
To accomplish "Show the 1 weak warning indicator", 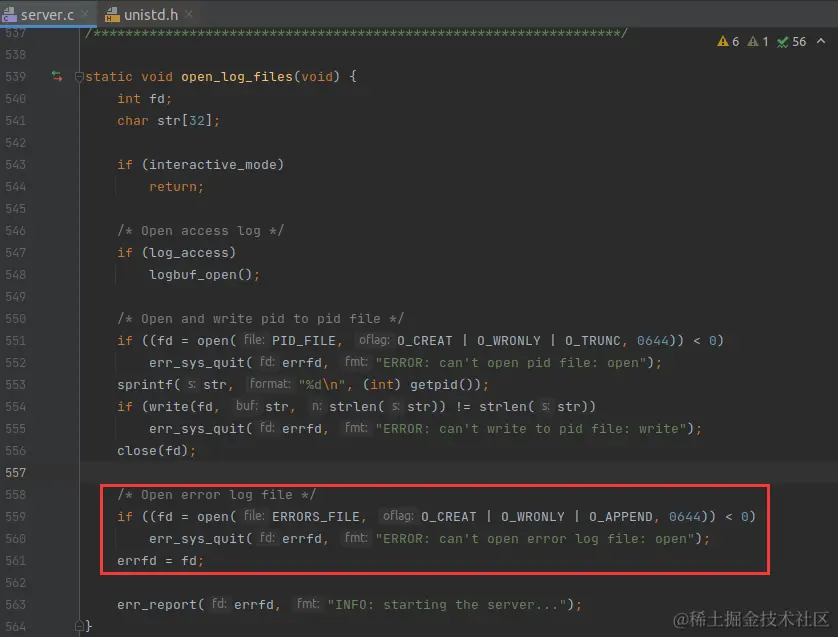I will pyautogui.click(x=758, y=42).
